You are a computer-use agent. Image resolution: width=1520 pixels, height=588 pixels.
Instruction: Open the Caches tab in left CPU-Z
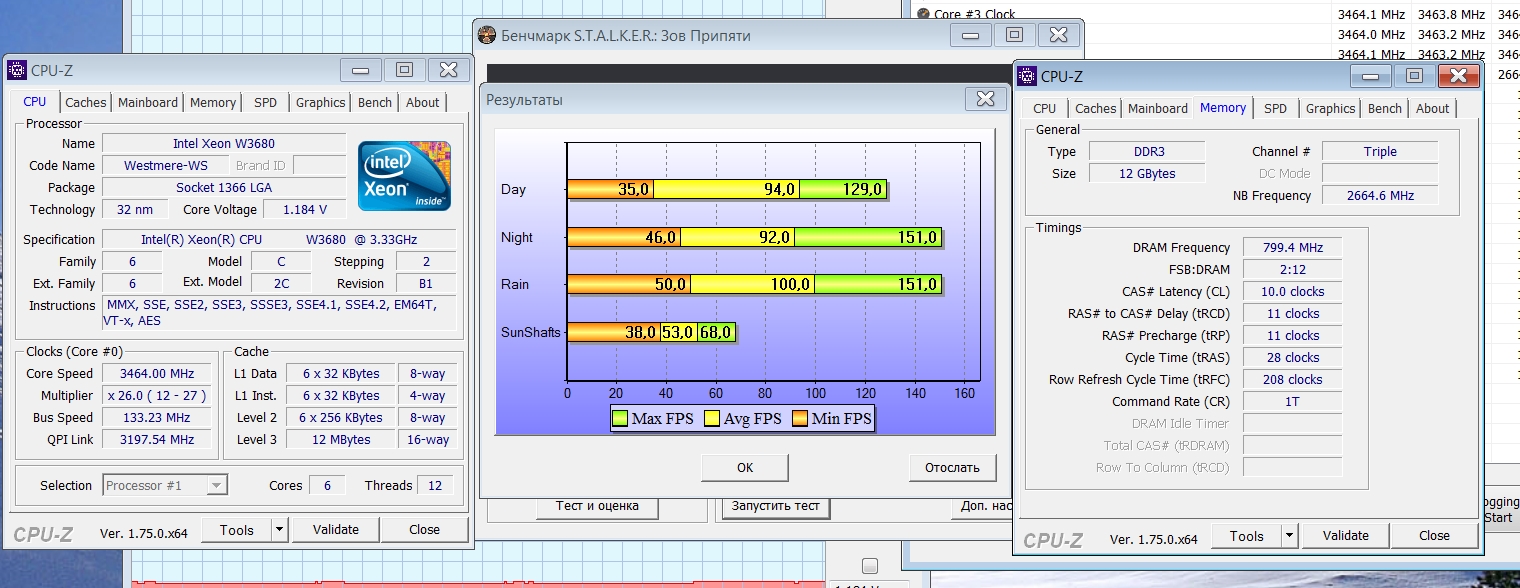coord(86,102)
